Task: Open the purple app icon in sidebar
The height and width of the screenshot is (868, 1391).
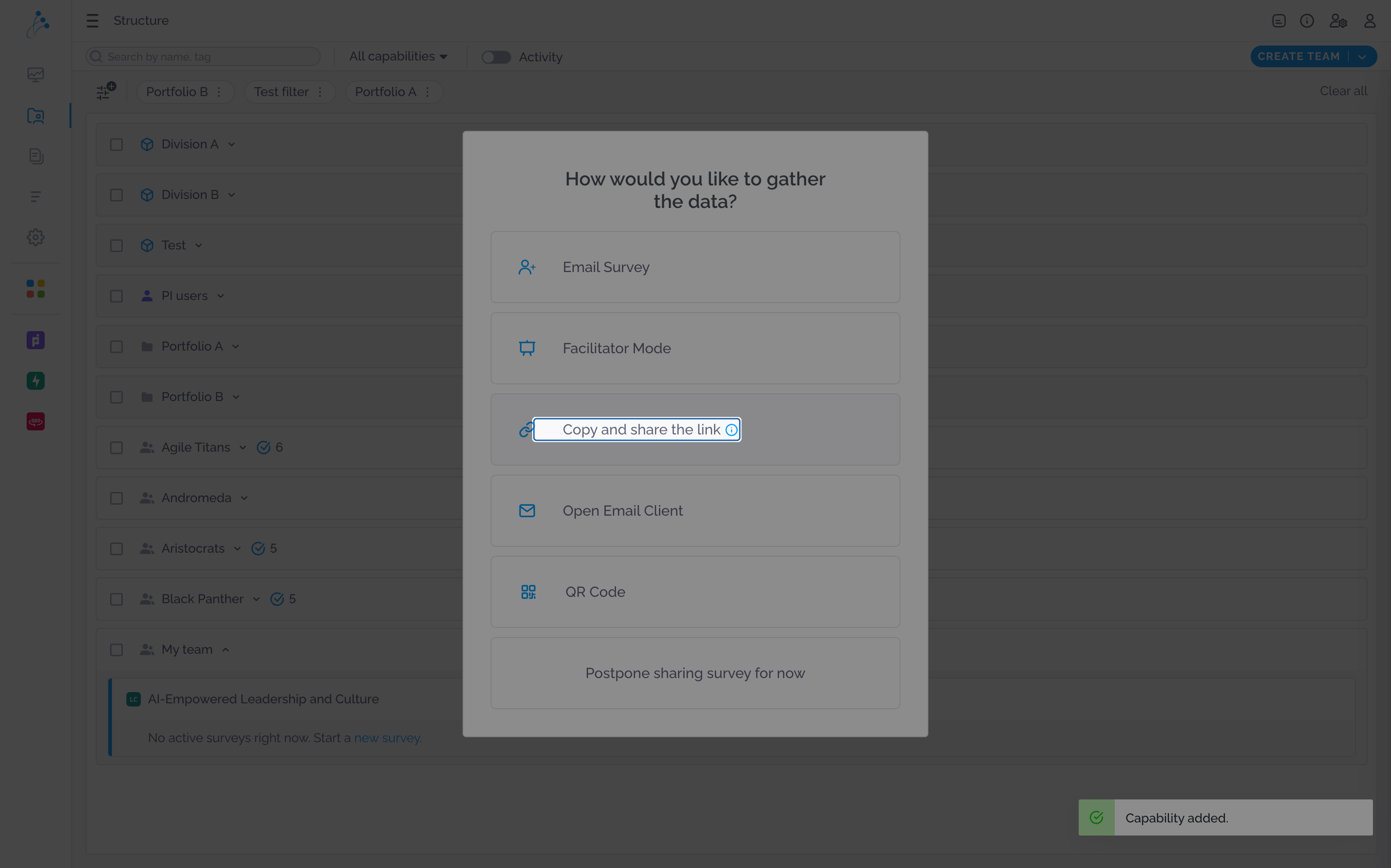Action: (36, 341)
